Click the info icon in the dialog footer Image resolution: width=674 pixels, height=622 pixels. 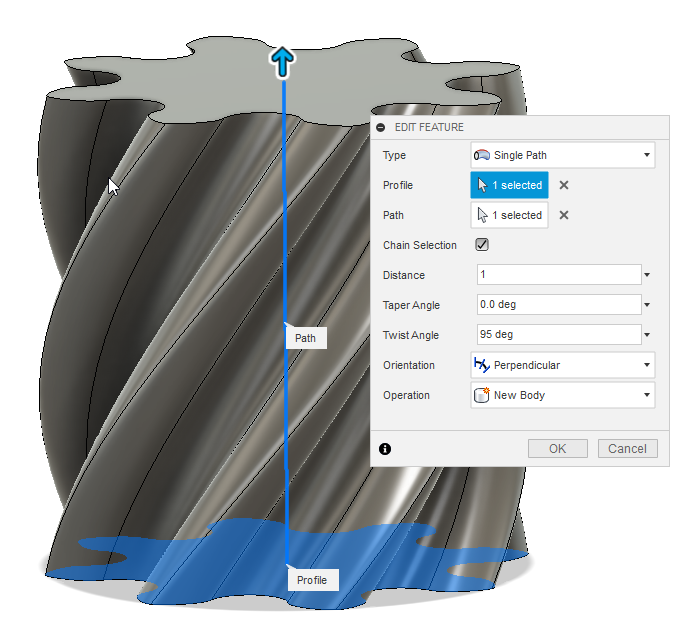coord(385,449)
